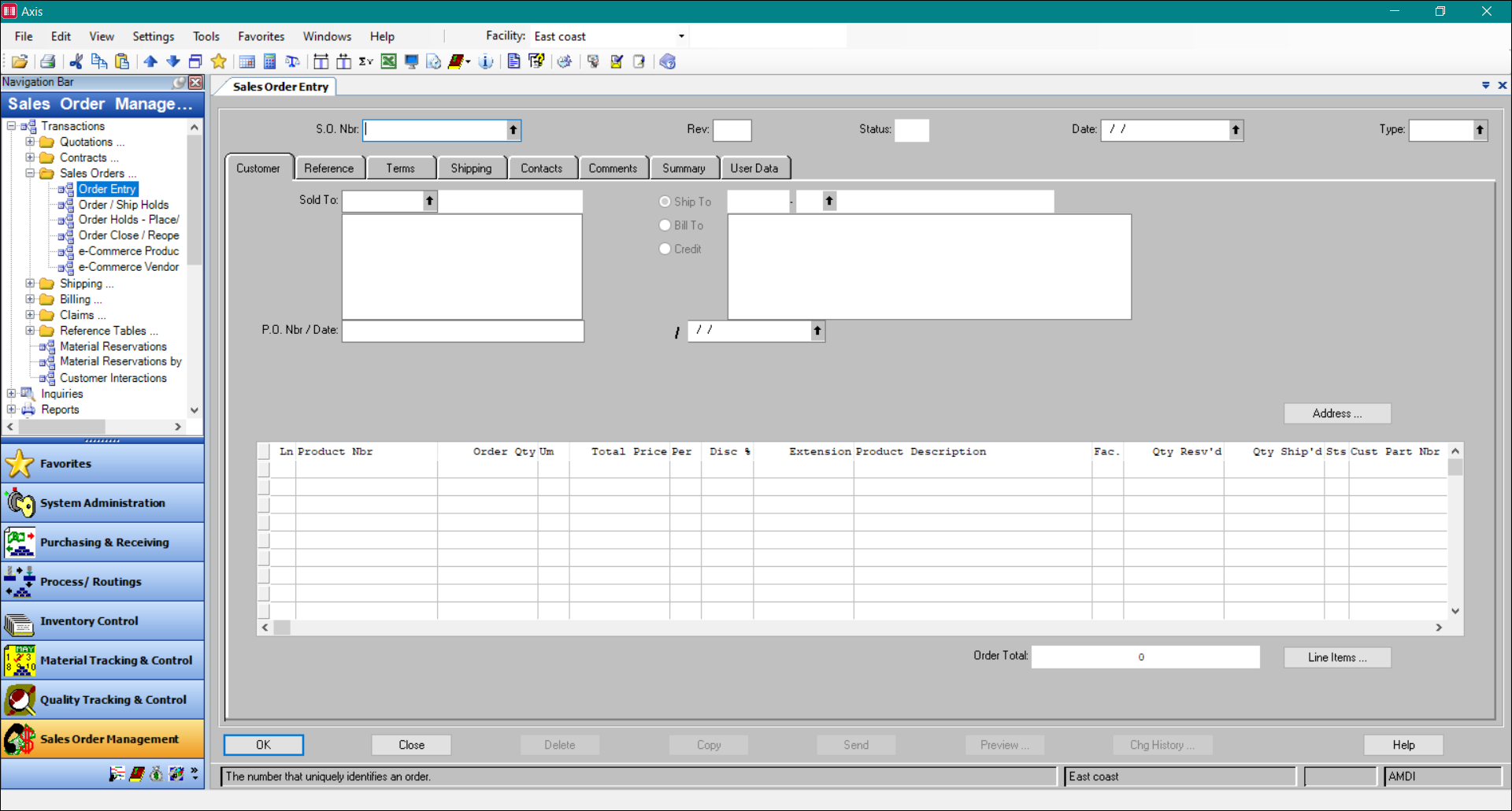Click inside the S.O. Nbr input field
Screen dimensions: 1512x811
pos(433,130)
